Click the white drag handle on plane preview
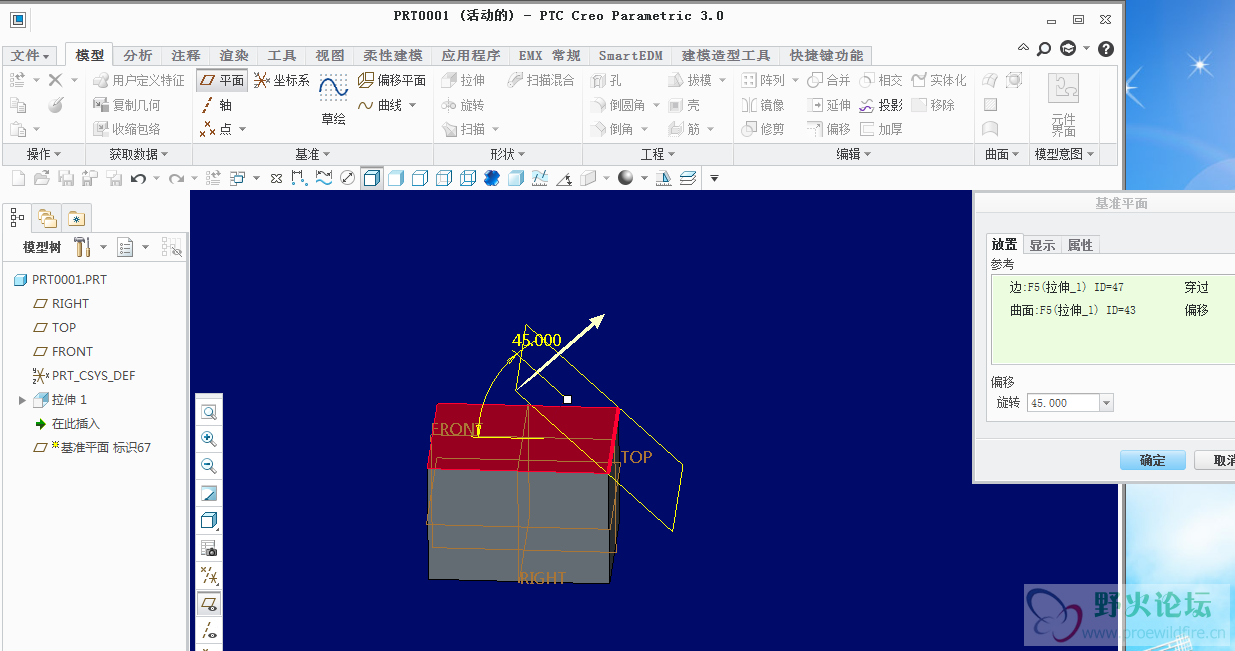The image size is (1235, 651). click(567, 399)
